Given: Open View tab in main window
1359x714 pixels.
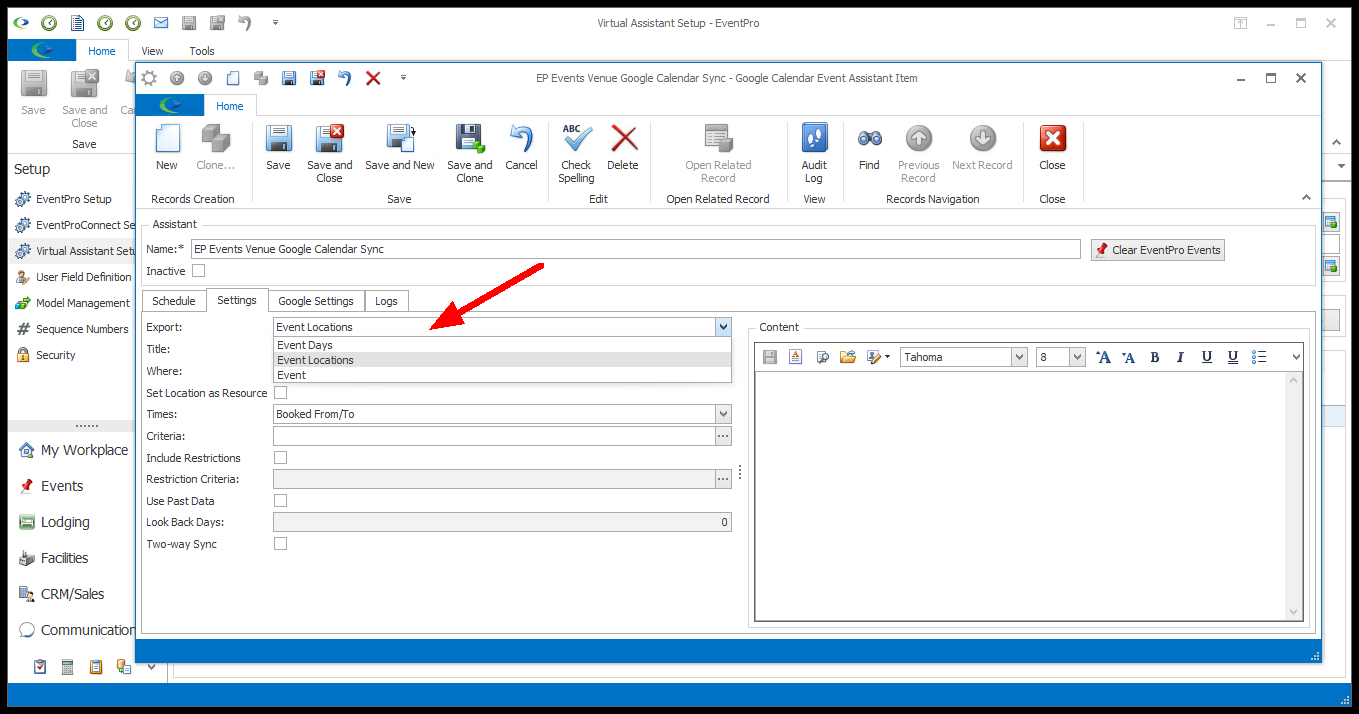Looking at the screenshot, I should click(x=152, y=51).
